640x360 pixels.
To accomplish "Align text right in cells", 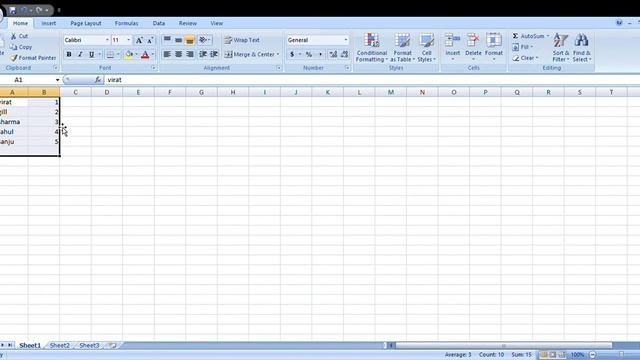I will (190, 54).
